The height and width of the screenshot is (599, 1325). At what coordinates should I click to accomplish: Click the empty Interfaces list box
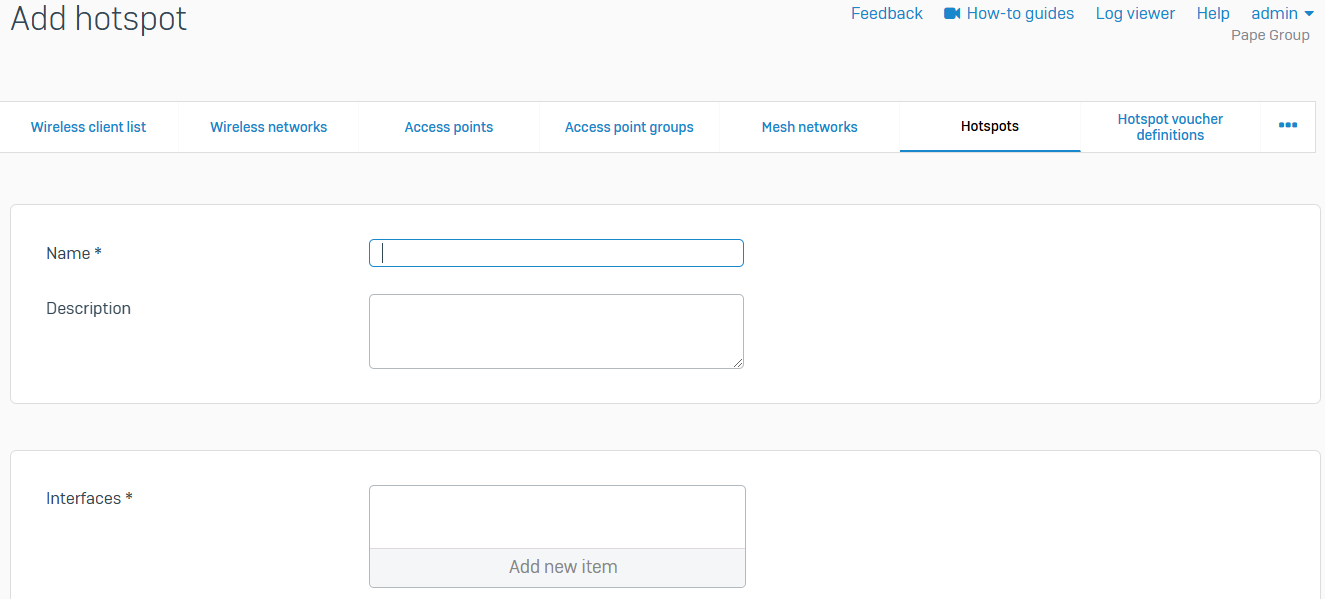(x=557, y=517)
